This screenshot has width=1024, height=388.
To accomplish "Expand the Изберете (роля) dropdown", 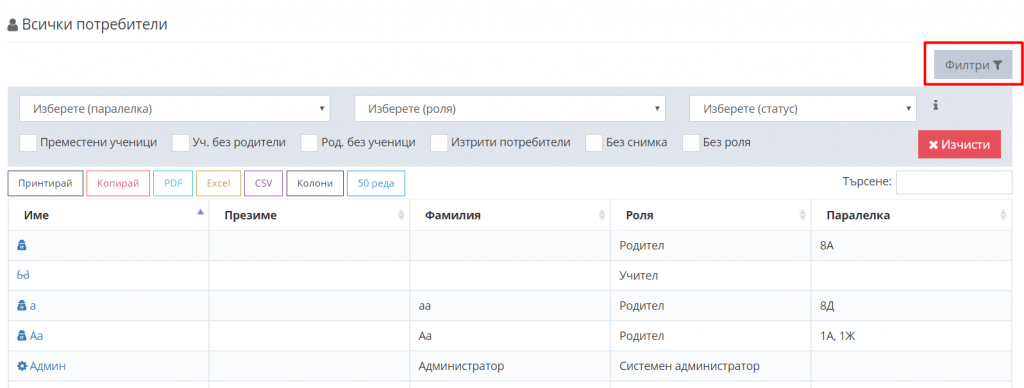I will [509, 109].
